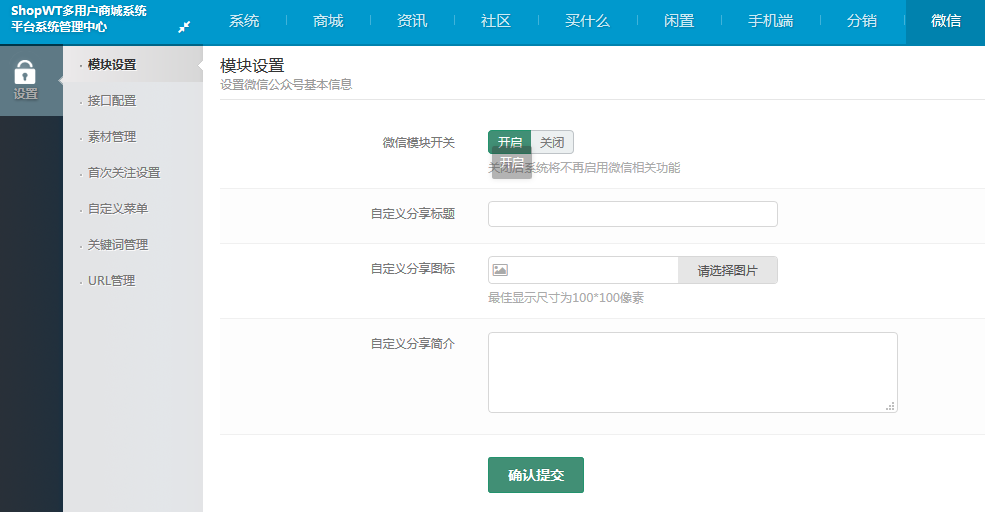985x512 pixels.
Task: Open the 买什么 top menu
Action: (587, 21)
